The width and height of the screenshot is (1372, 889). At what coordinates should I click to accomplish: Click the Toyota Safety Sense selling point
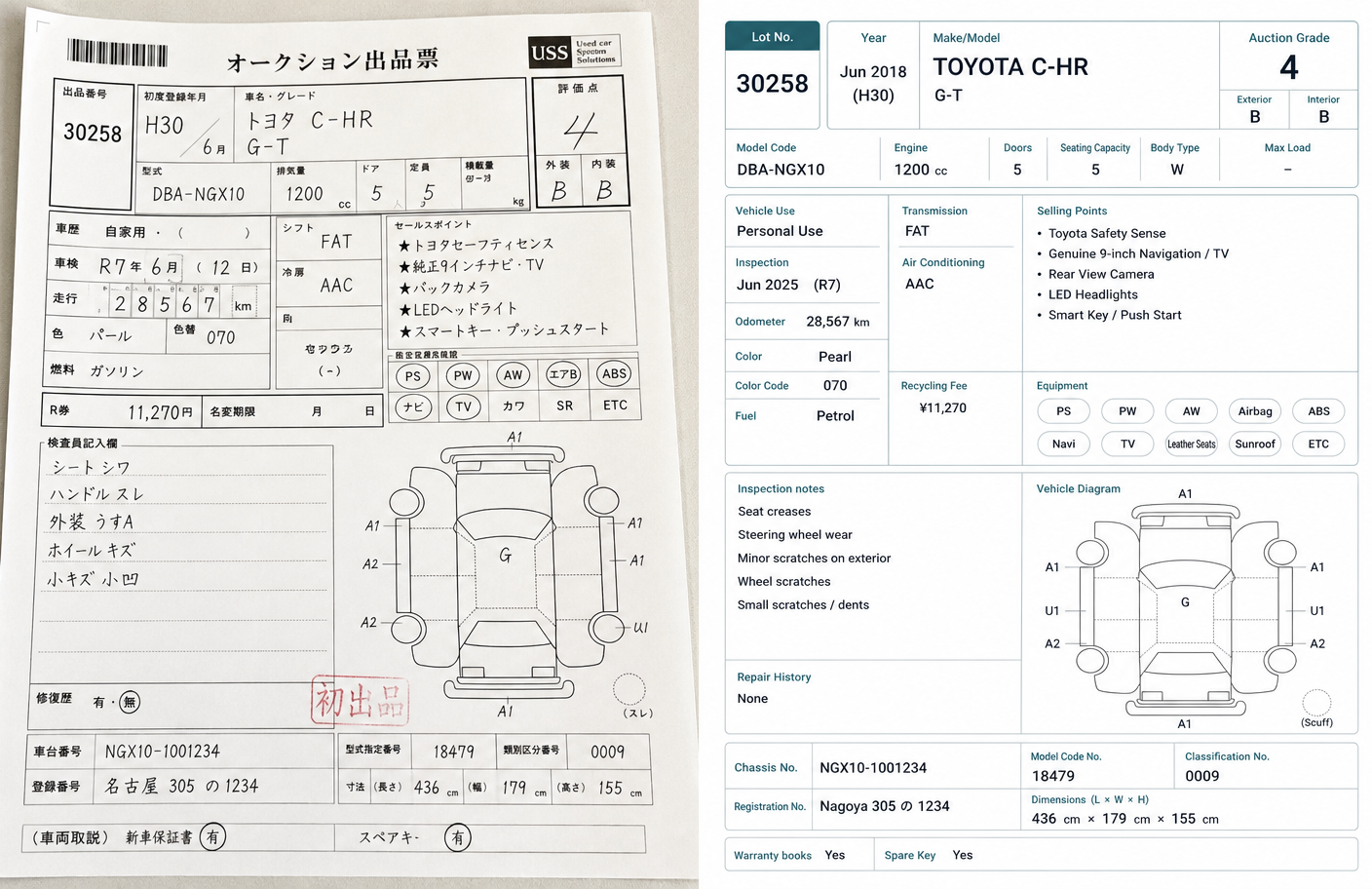[x=1107, y=233]
